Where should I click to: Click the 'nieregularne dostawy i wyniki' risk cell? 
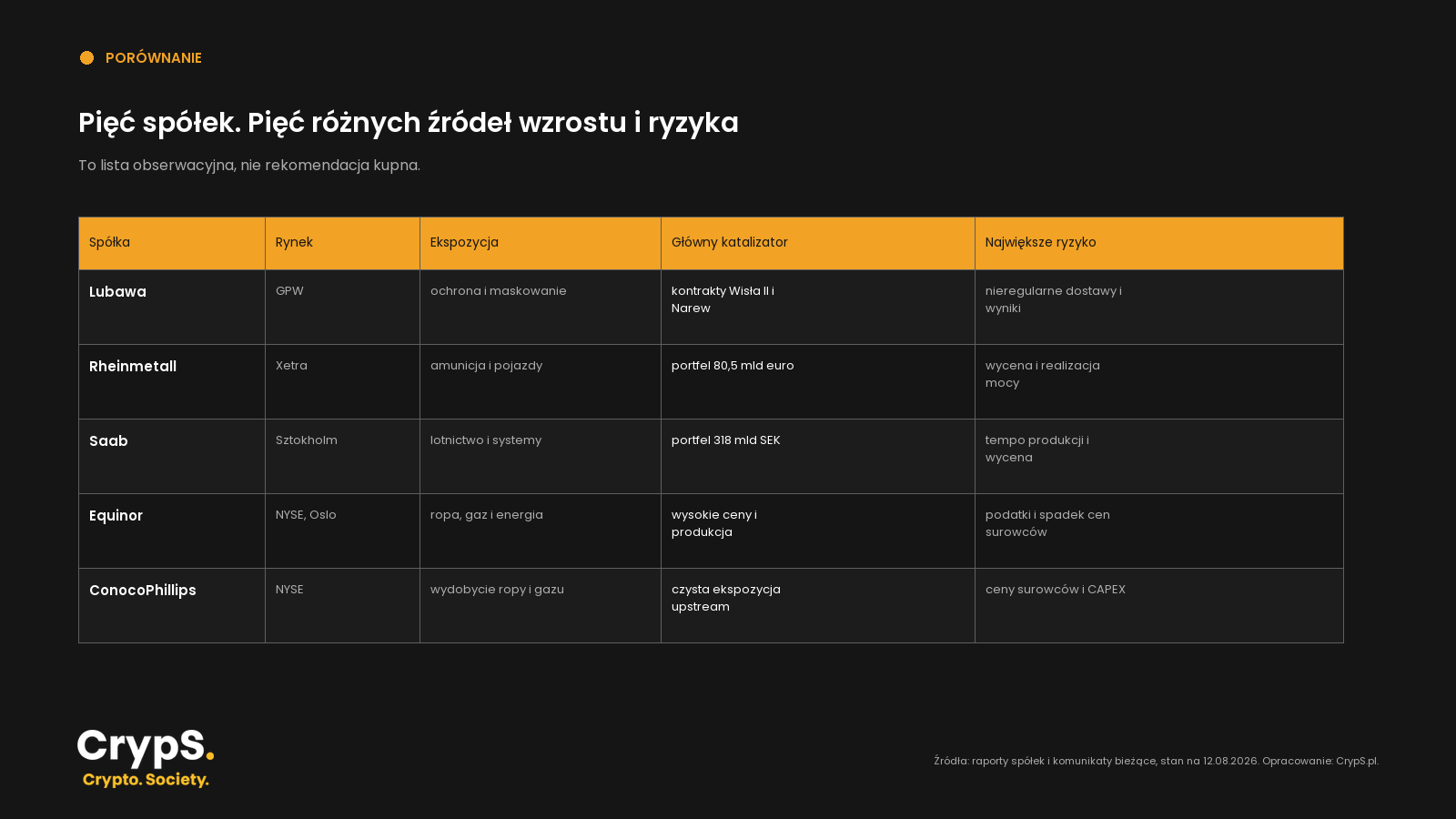click(1159, 308)
